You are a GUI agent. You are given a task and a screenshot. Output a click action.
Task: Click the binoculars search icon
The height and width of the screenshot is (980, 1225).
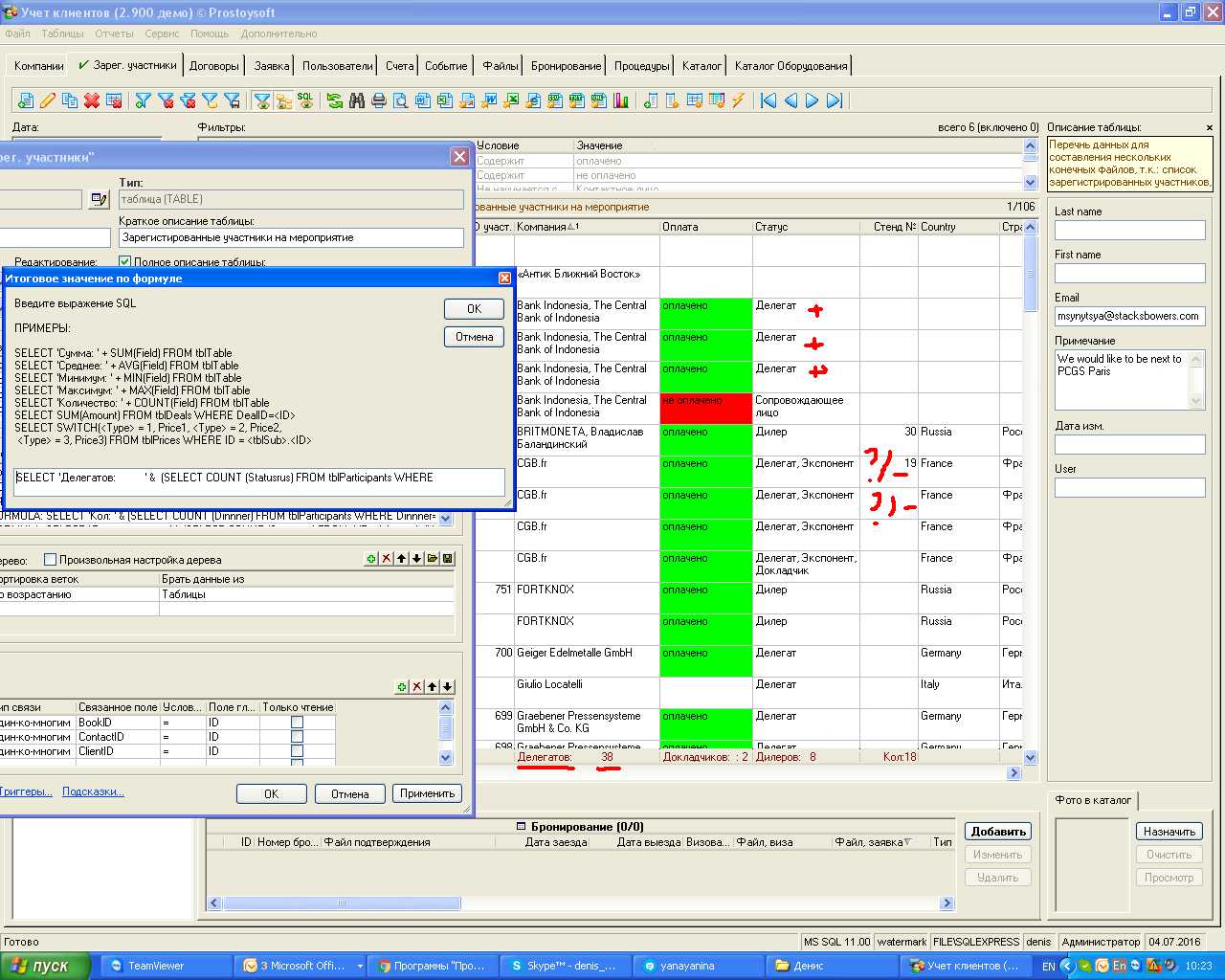pyautogui.click(x=357, y=100)
